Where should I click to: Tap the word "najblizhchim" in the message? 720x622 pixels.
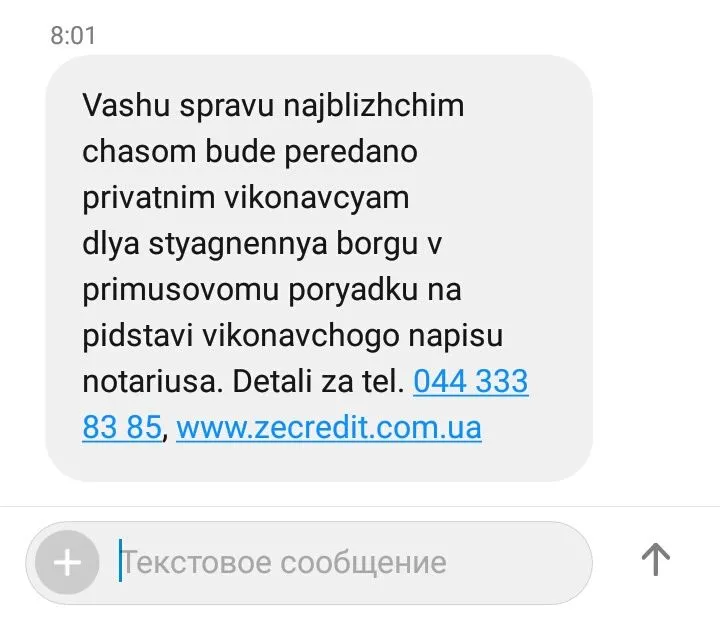coord(374,107)
